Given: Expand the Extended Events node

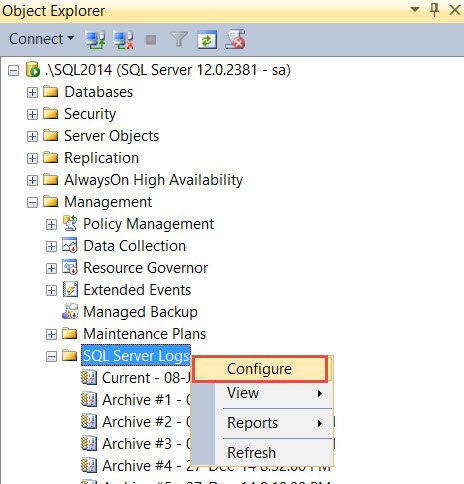Looking at the screenshot, I should click(x=51, y=290).
